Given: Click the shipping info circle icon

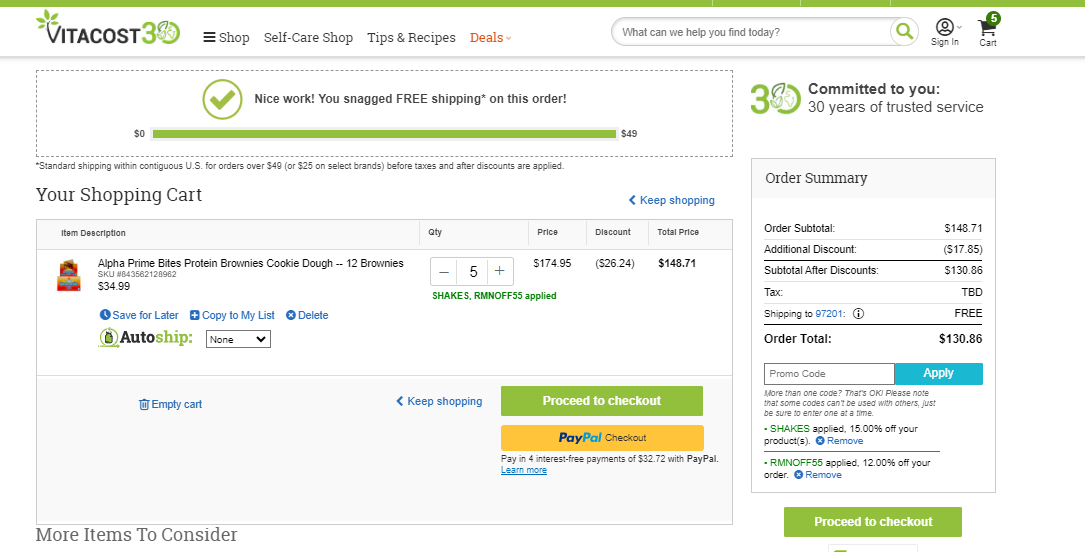Looking at the screenshot, I should [858, 313].
